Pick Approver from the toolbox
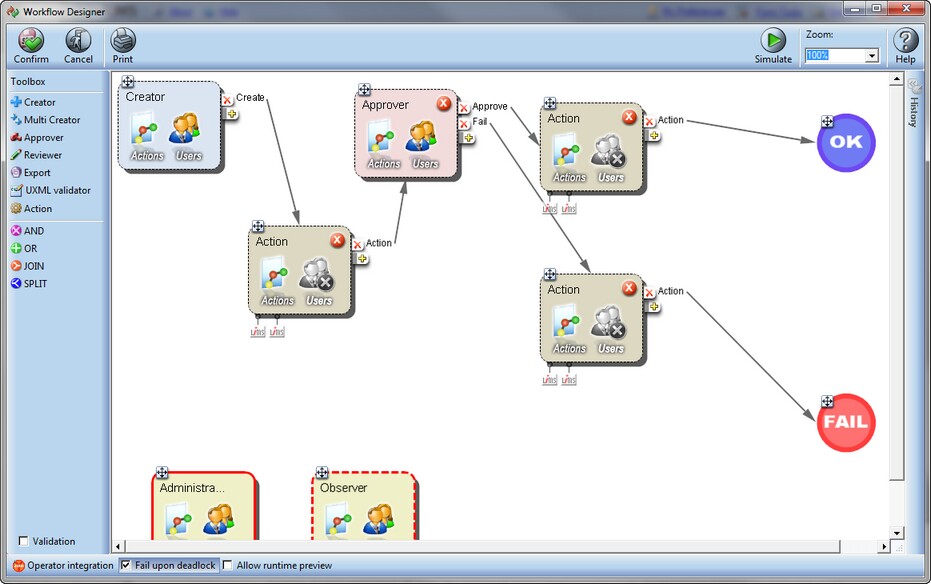The width and height of the screenshot is (931, 584). [x=37, y=138]
